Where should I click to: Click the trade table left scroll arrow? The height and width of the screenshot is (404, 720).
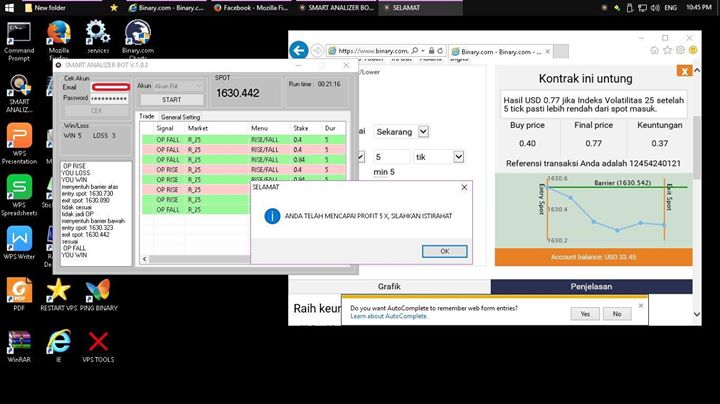point(145,259)
